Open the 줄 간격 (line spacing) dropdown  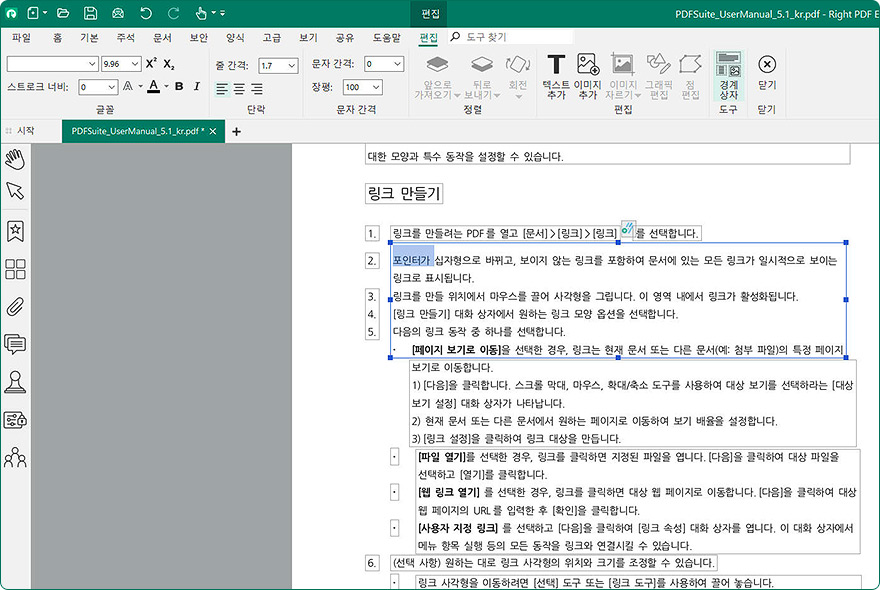(278, 65)
